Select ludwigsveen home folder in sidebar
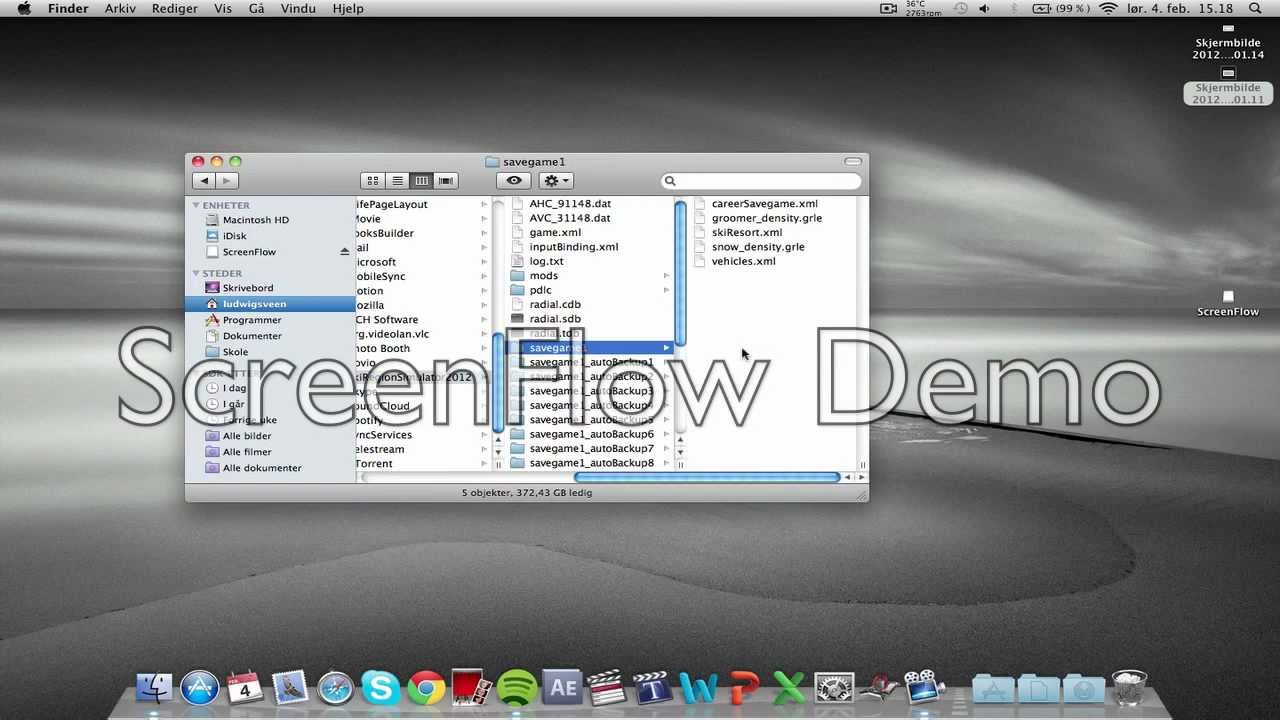This screenshot has width=1280, height=720. [270, 304]
